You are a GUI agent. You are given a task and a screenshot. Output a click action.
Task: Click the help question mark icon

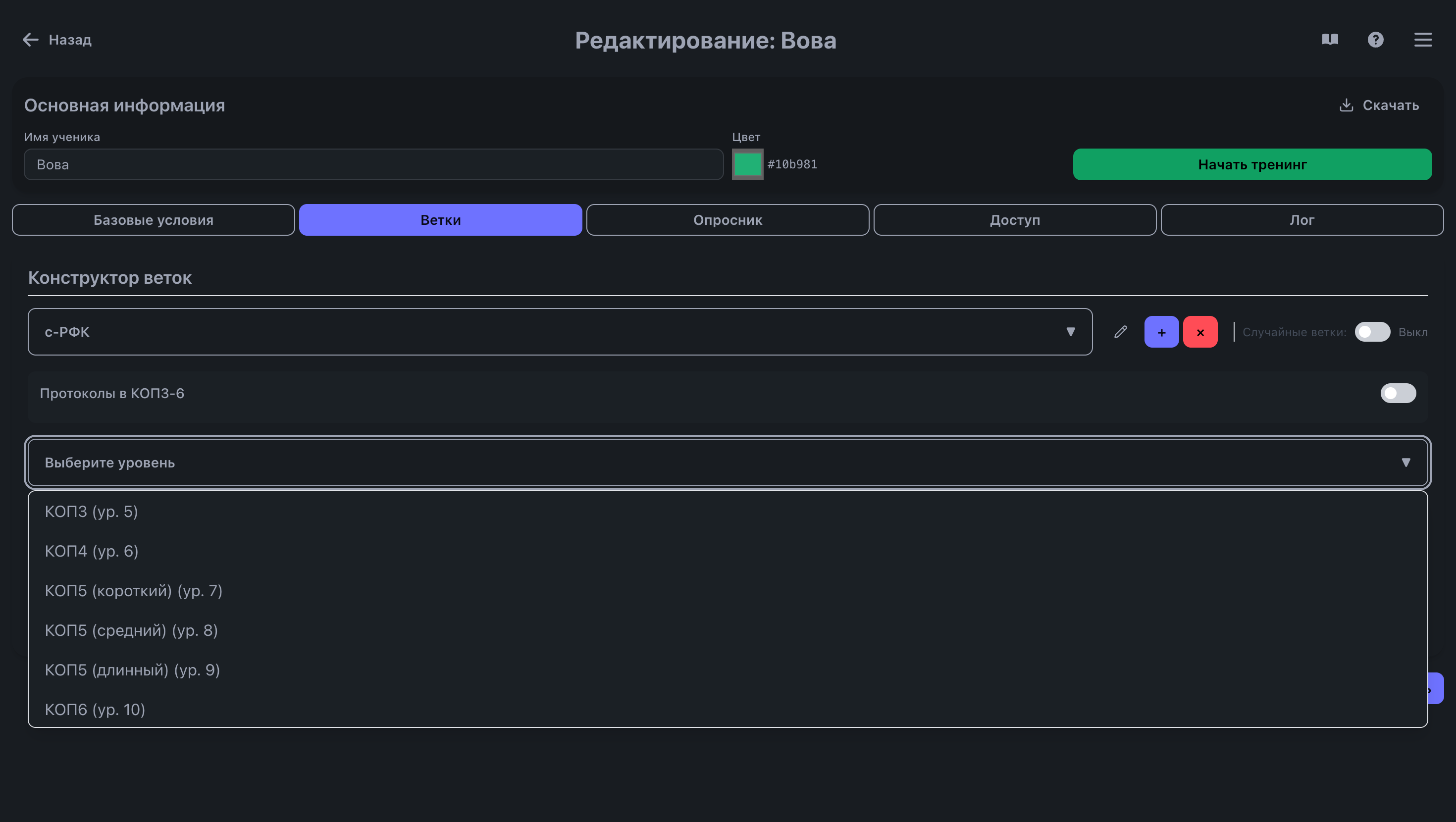point(1375,40)
